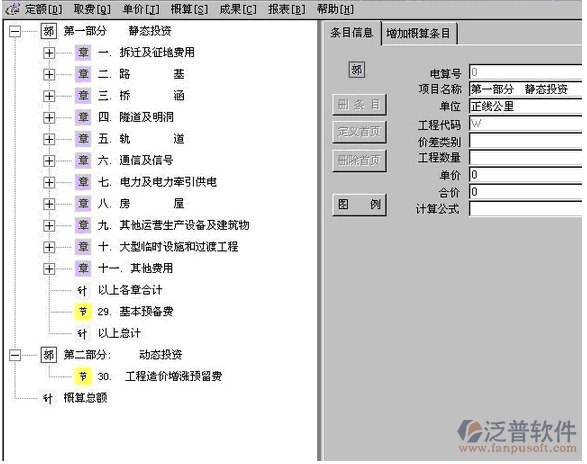Click the 计 icon beside 概算总额
Viewport: 587px width, 464px height.
click(48, 398)
